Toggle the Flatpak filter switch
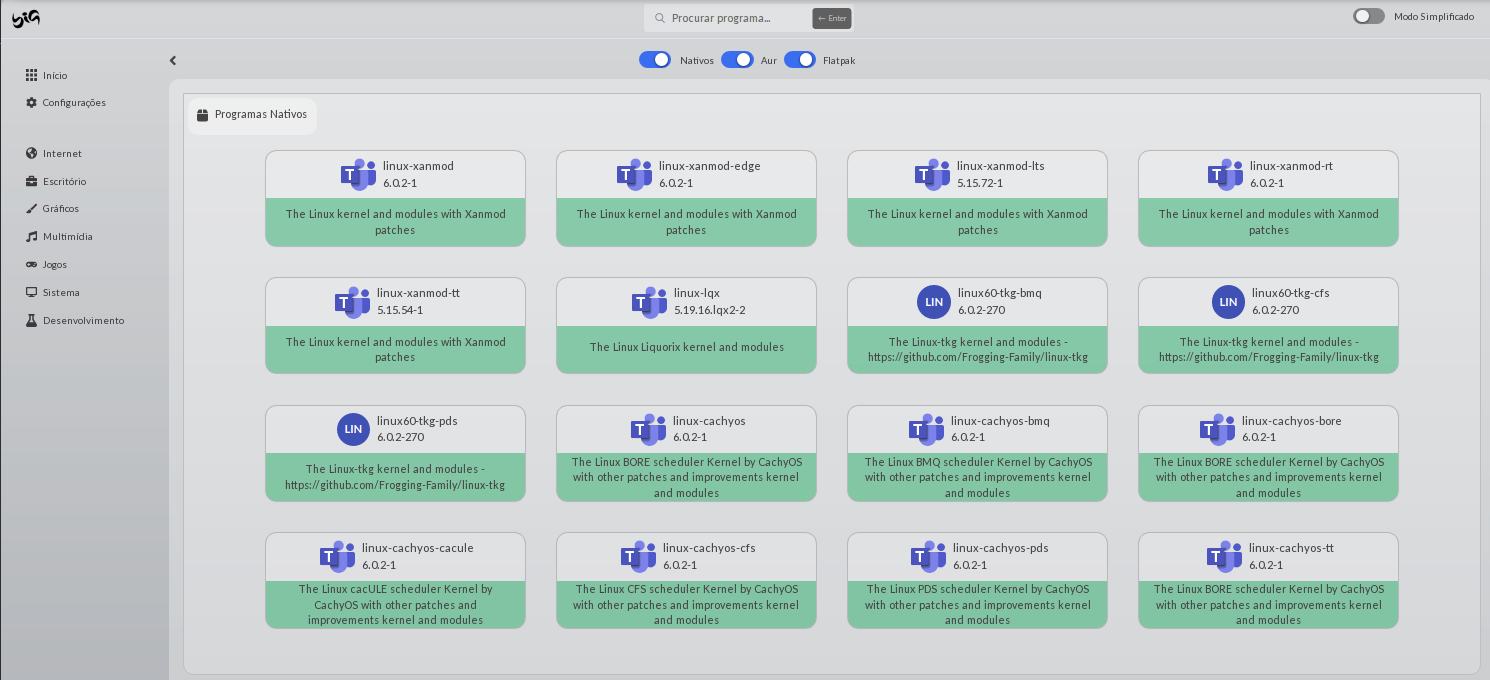 [x=800, y=60]
